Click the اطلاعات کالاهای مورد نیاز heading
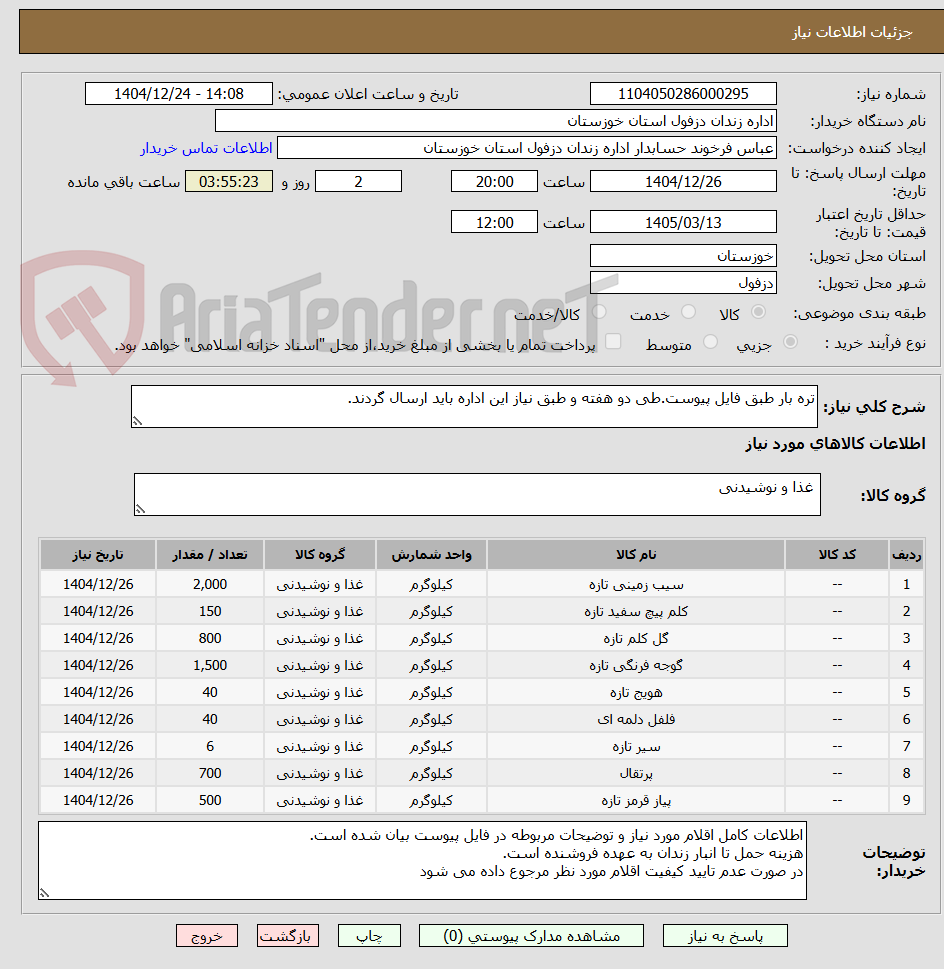 835,444
